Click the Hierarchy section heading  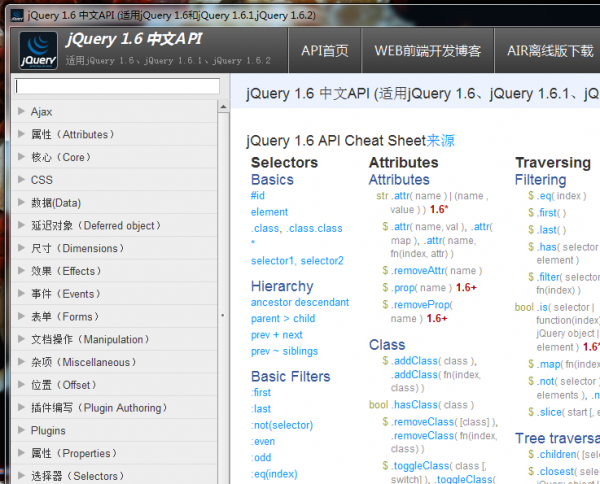coord(282,286)
